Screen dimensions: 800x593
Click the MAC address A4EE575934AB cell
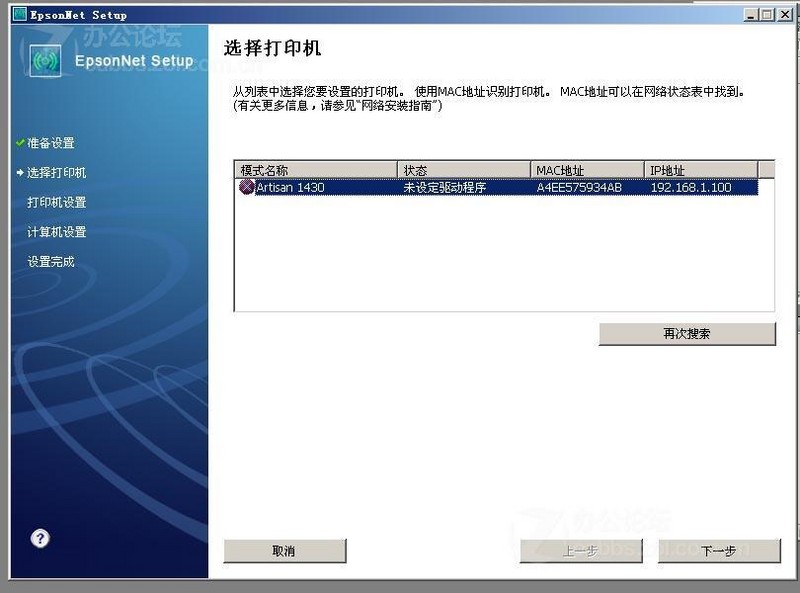point(579,187)
